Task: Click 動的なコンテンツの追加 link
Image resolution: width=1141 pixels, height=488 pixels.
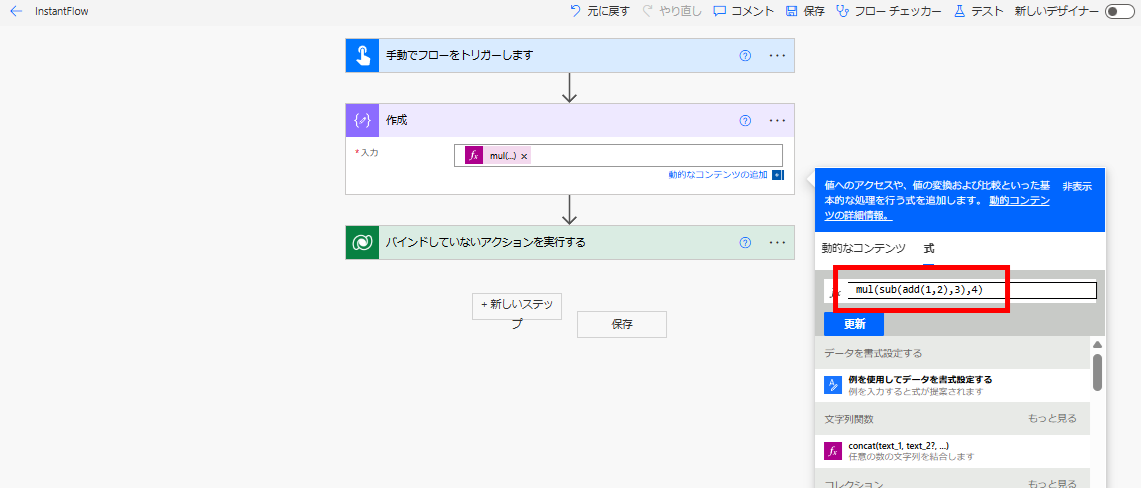Action: [x=718, y=175]
